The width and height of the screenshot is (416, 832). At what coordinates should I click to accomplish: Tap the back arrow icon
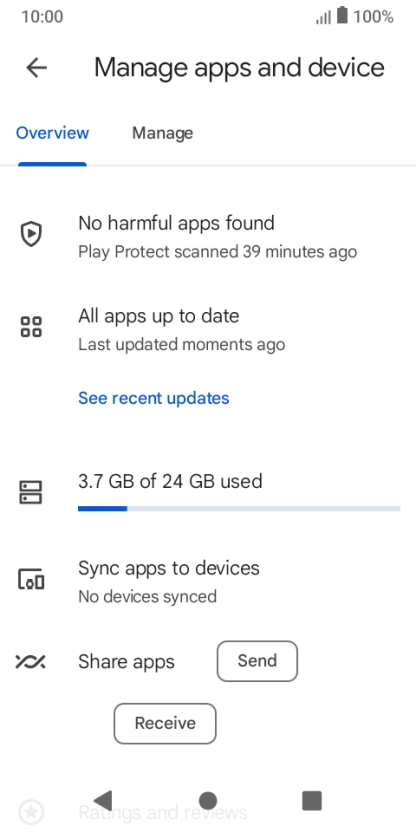pyautogui.click(x=37, y=68)
